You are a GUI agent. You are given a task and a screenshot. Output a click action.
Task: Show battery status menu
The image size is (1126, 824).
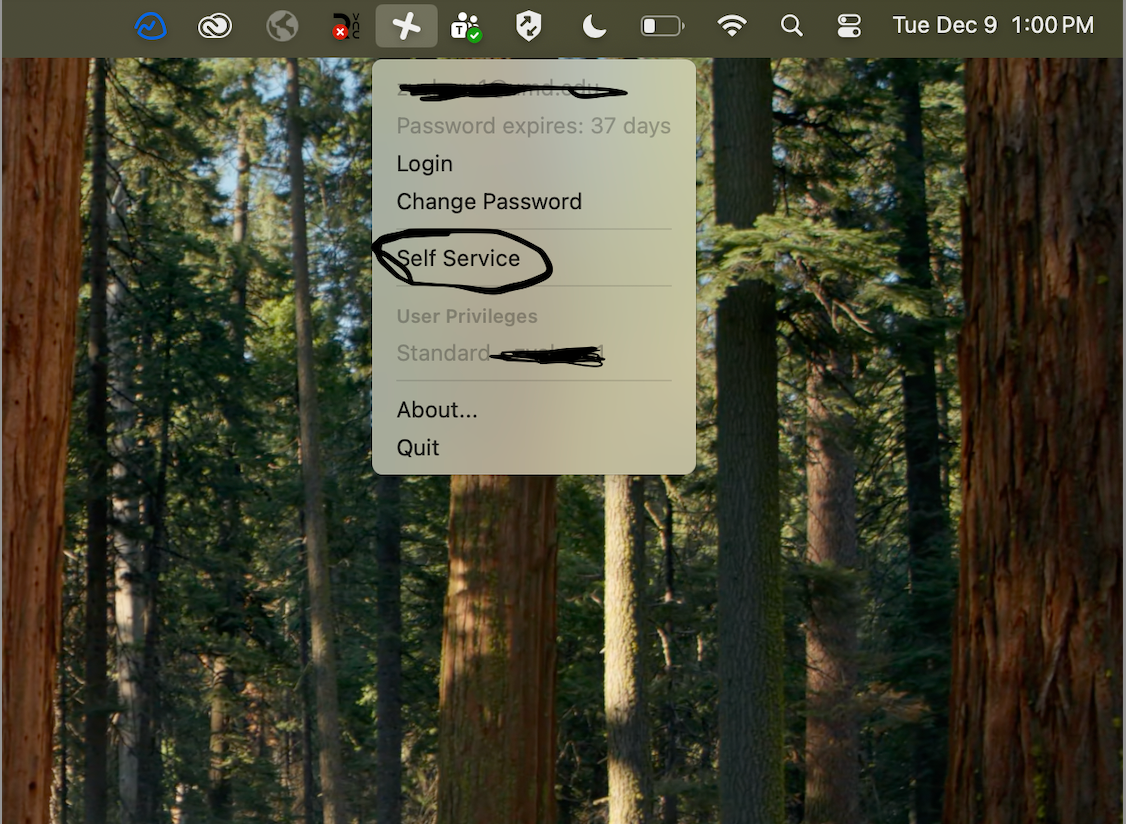[x=662, y=26]
